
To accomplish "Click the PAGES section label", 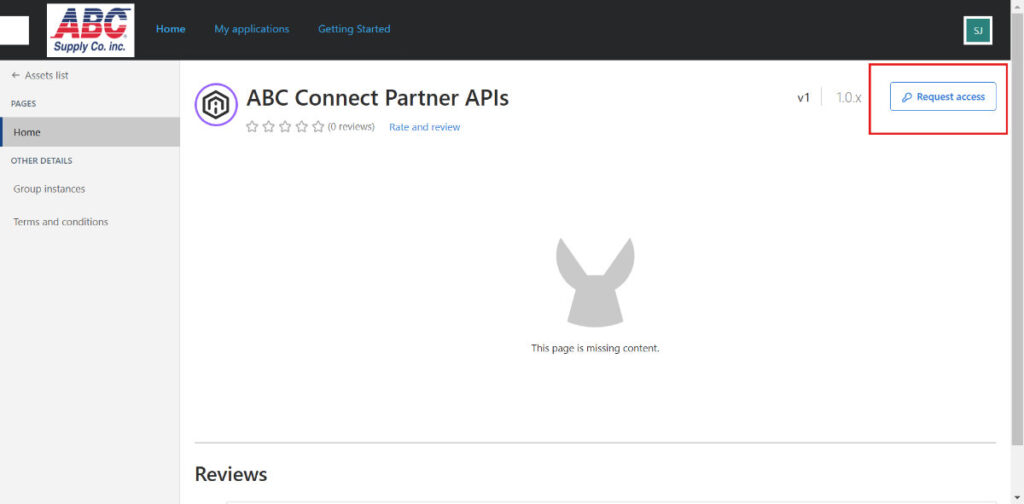I will pyautogui.click(x=24, y=104).
